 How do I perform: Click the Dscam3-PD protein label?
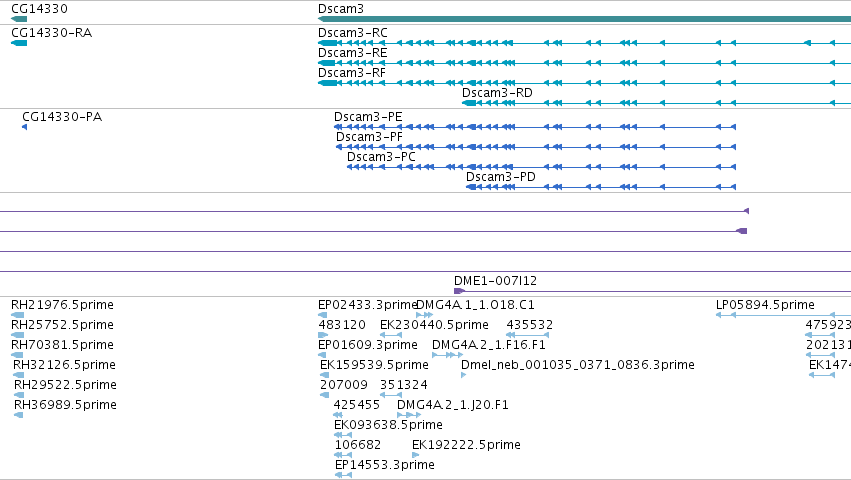tap(500, 177)
